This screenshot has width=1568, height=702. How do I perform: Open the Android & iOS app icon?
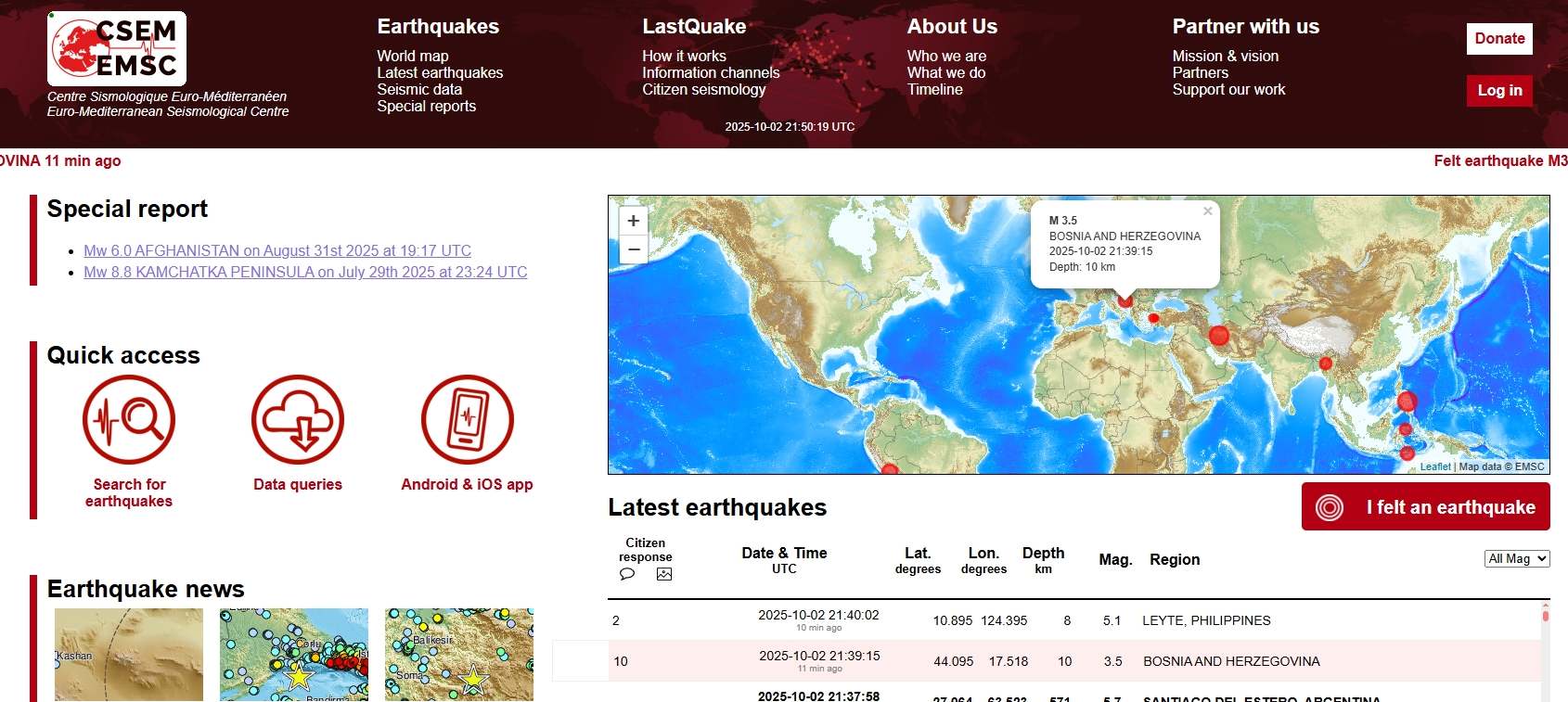coord(467,419)
